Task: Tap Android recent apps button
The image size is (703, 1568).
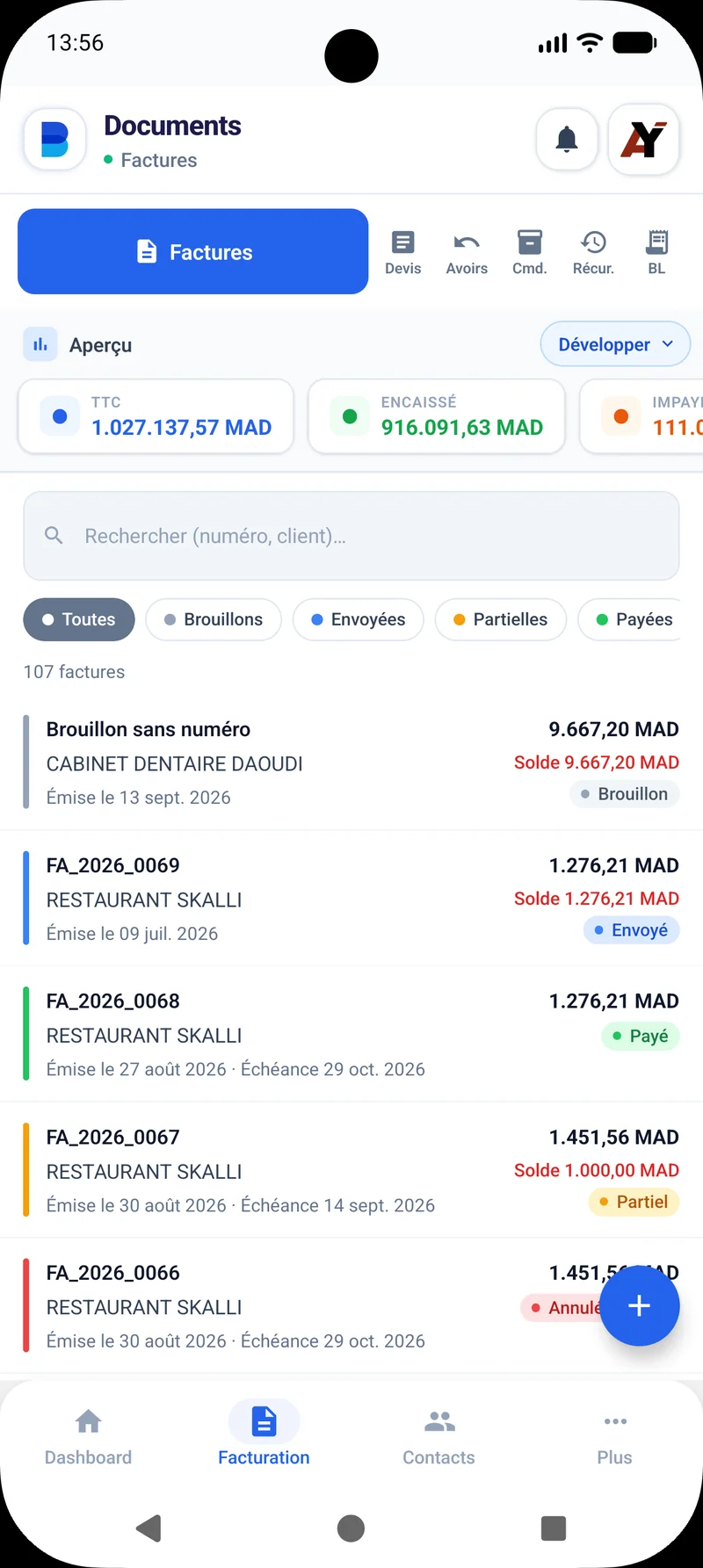Action: pos(554,1528)
